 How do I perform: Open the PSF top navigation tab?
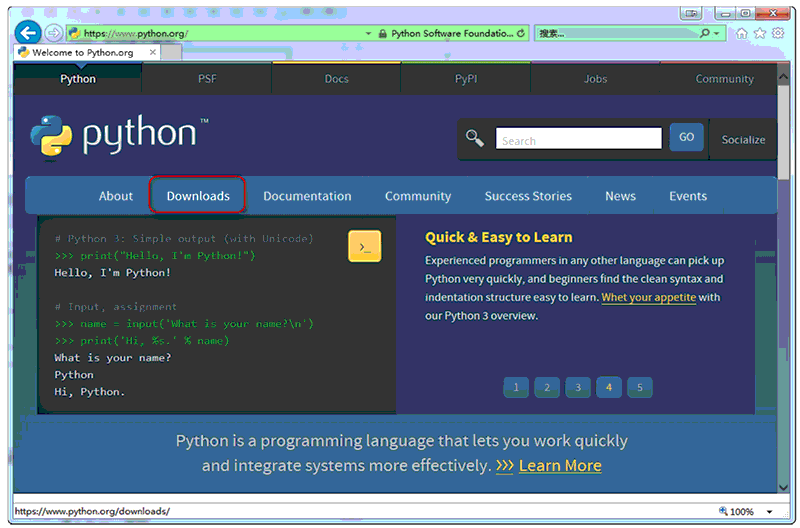207,79
